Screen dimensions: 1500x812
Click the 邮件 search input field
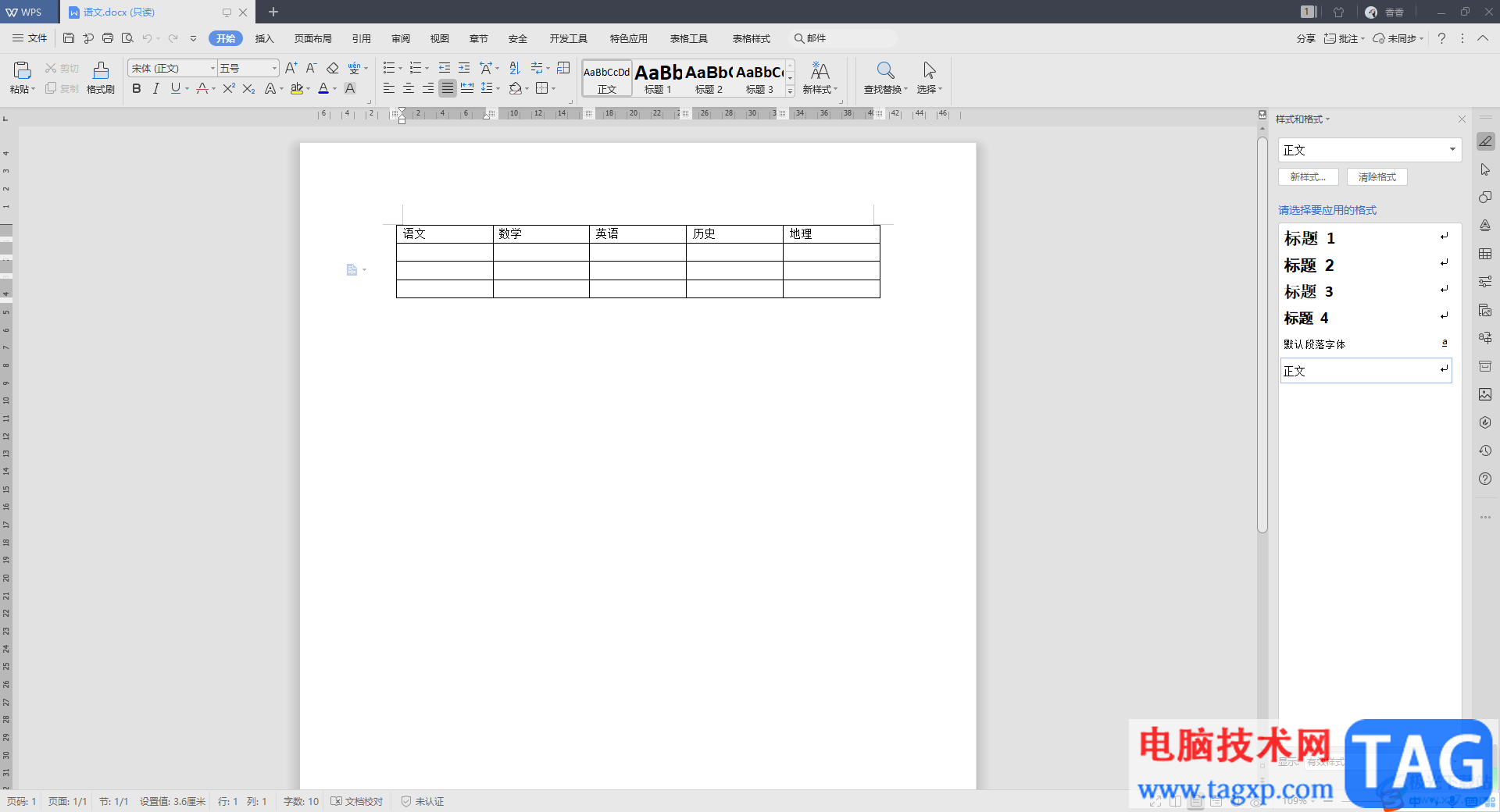[844, 38]
